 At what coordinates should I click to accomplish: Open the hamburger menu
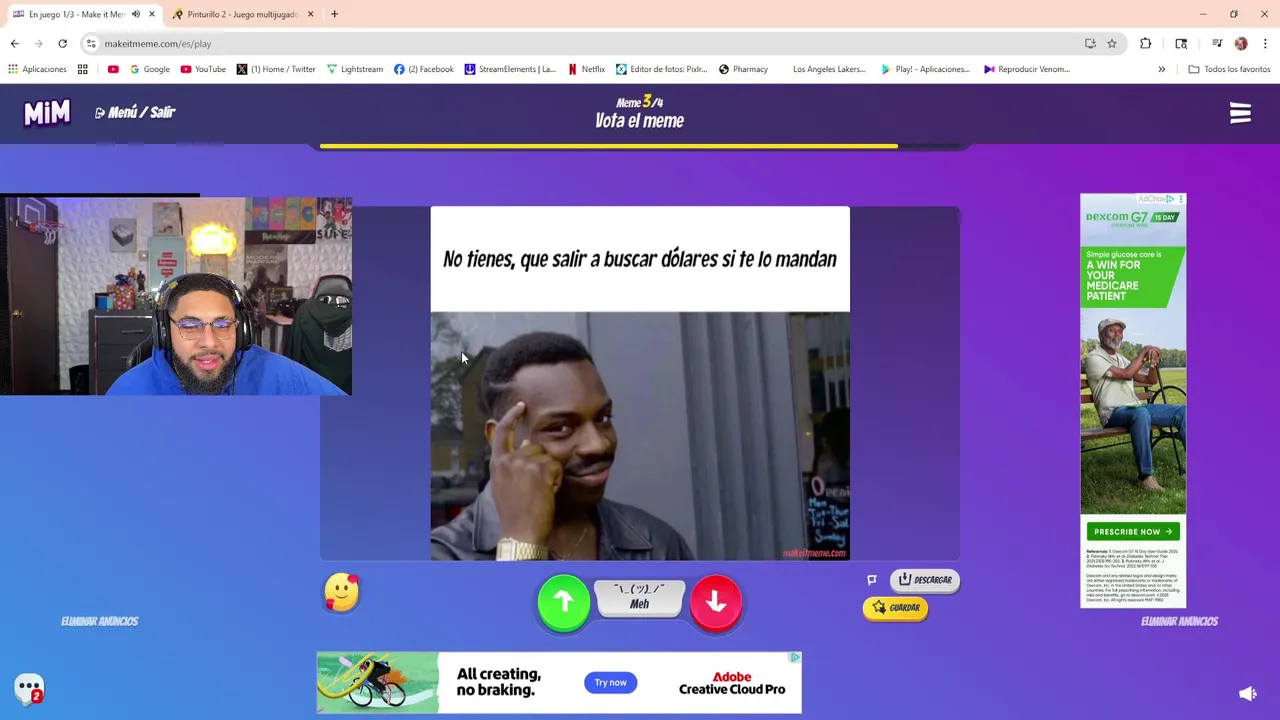[x=1240, y=113]
